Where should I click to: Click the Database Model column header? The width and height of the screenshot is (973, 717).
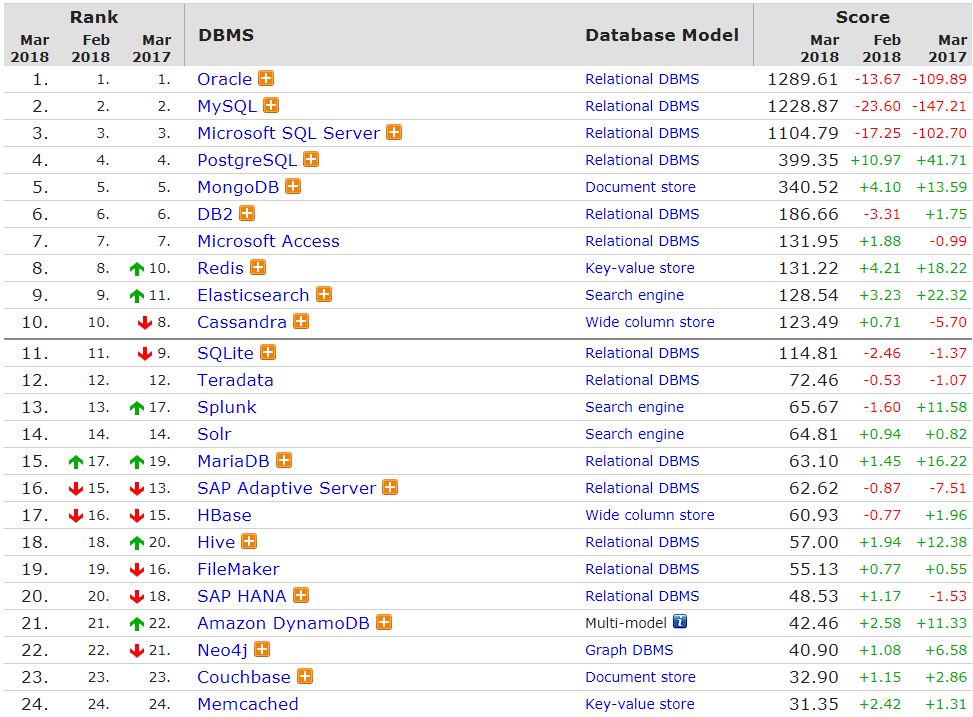(662, 35)
